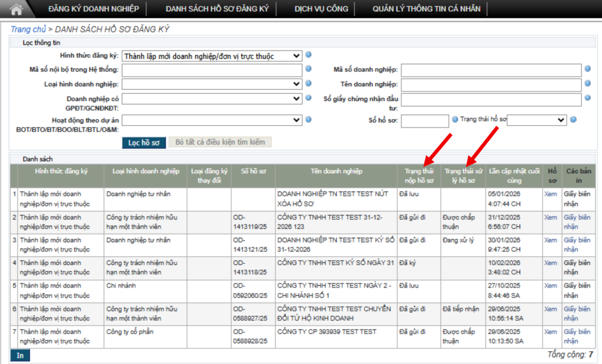
Task: Focus the Tên doanh nghiệp input
Action: pyautogui.click(x=491, y=85)
